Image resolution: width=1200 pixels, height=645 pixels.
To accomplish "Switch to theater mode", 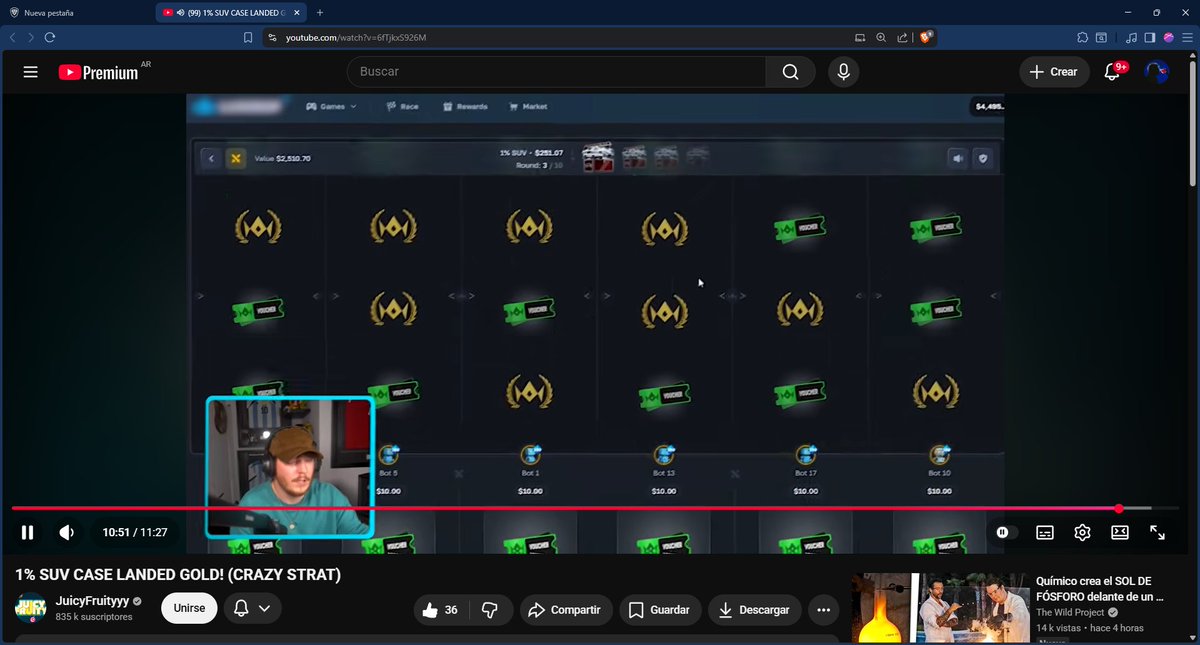I will 1120,533.
